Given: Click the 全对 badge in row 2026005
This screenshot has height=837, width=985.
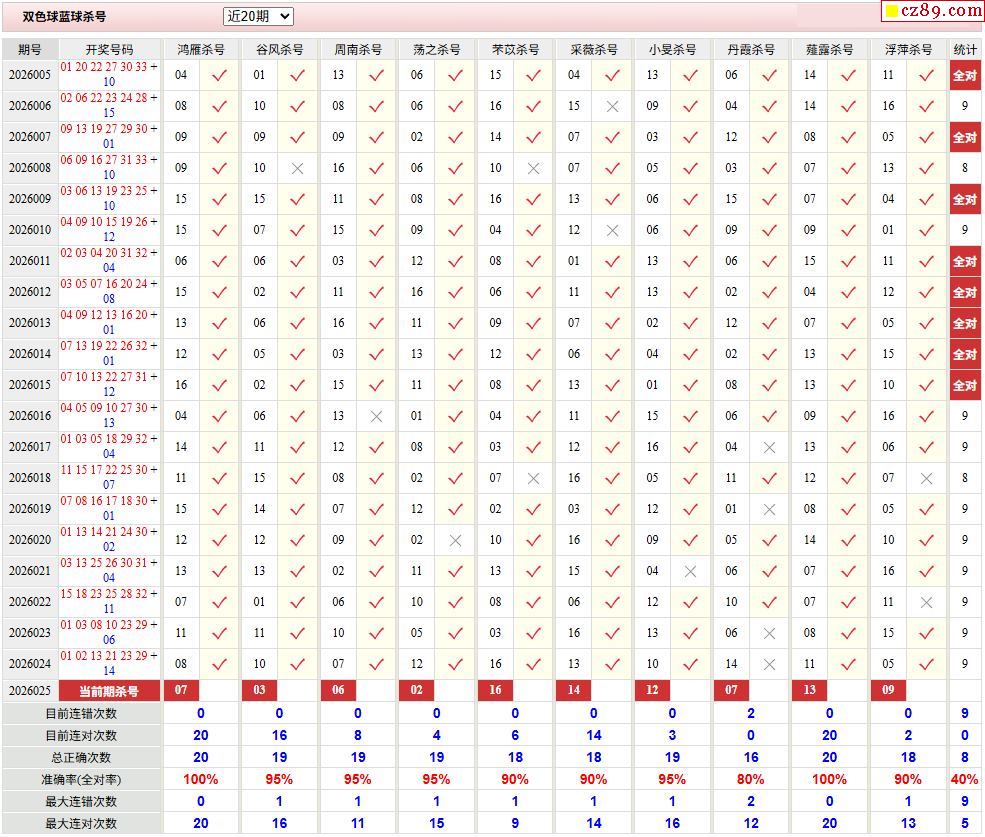Looking at the screenshot, I should tap(964, 75).
